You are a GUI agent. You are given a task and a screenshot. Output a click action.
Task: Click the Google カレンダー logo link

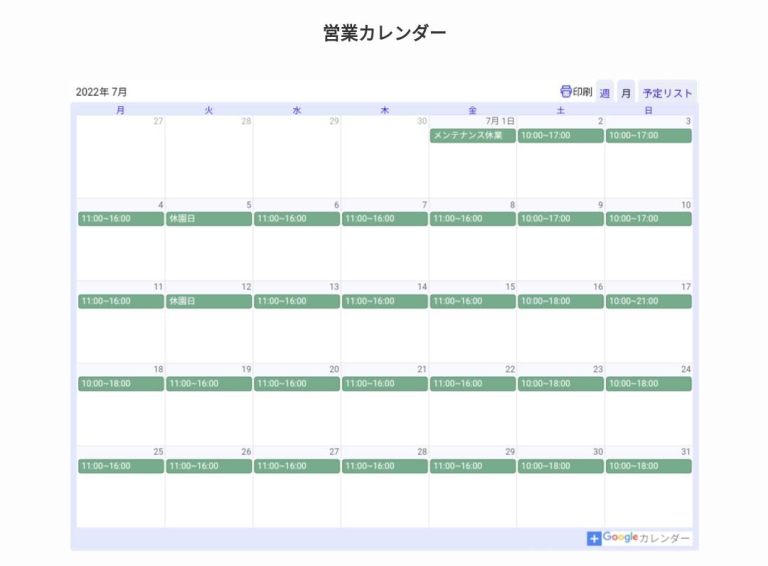pos(646,538)
